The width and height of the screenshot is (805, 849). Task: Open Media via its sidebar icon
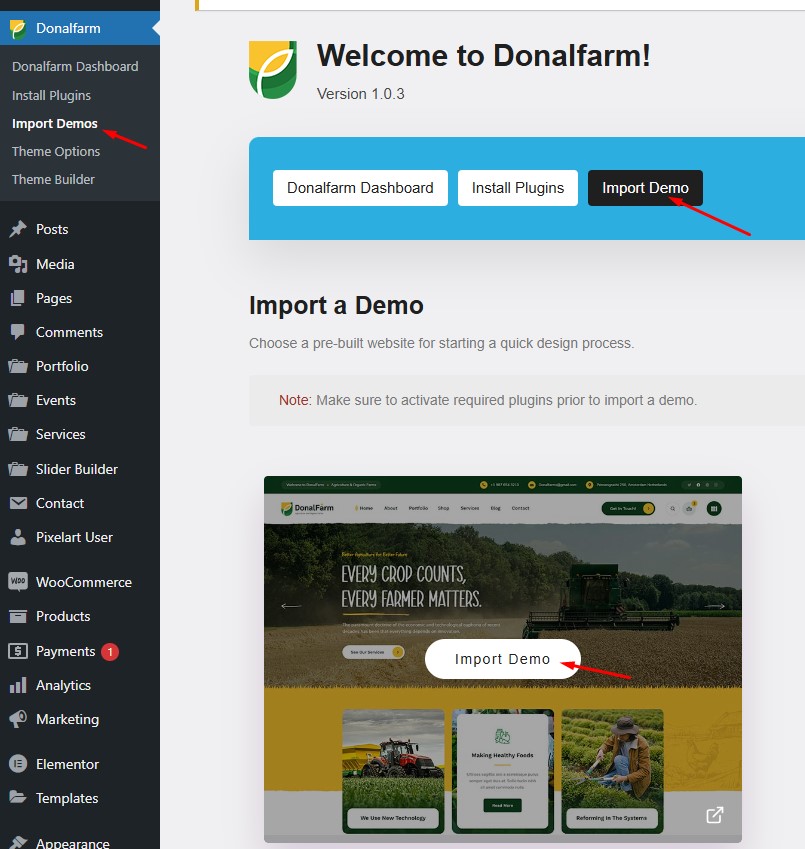tap(18, 264)
